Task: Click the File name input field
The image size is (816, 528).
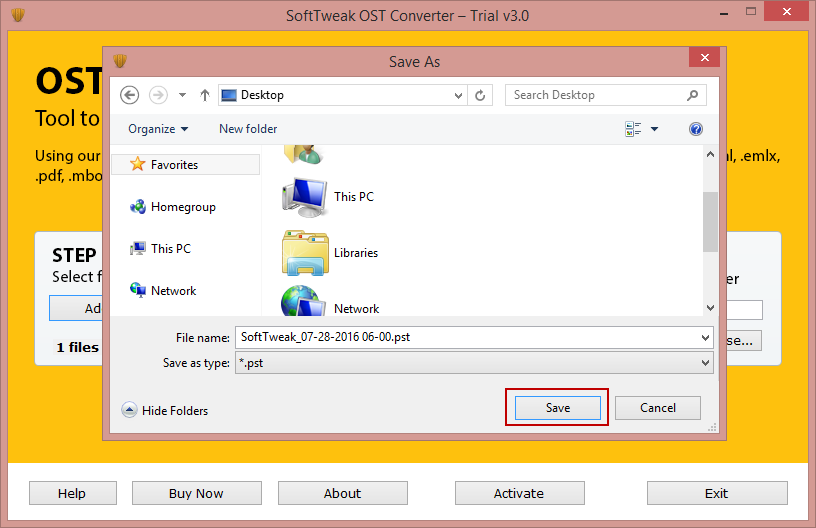Action: tap(474, 337)
